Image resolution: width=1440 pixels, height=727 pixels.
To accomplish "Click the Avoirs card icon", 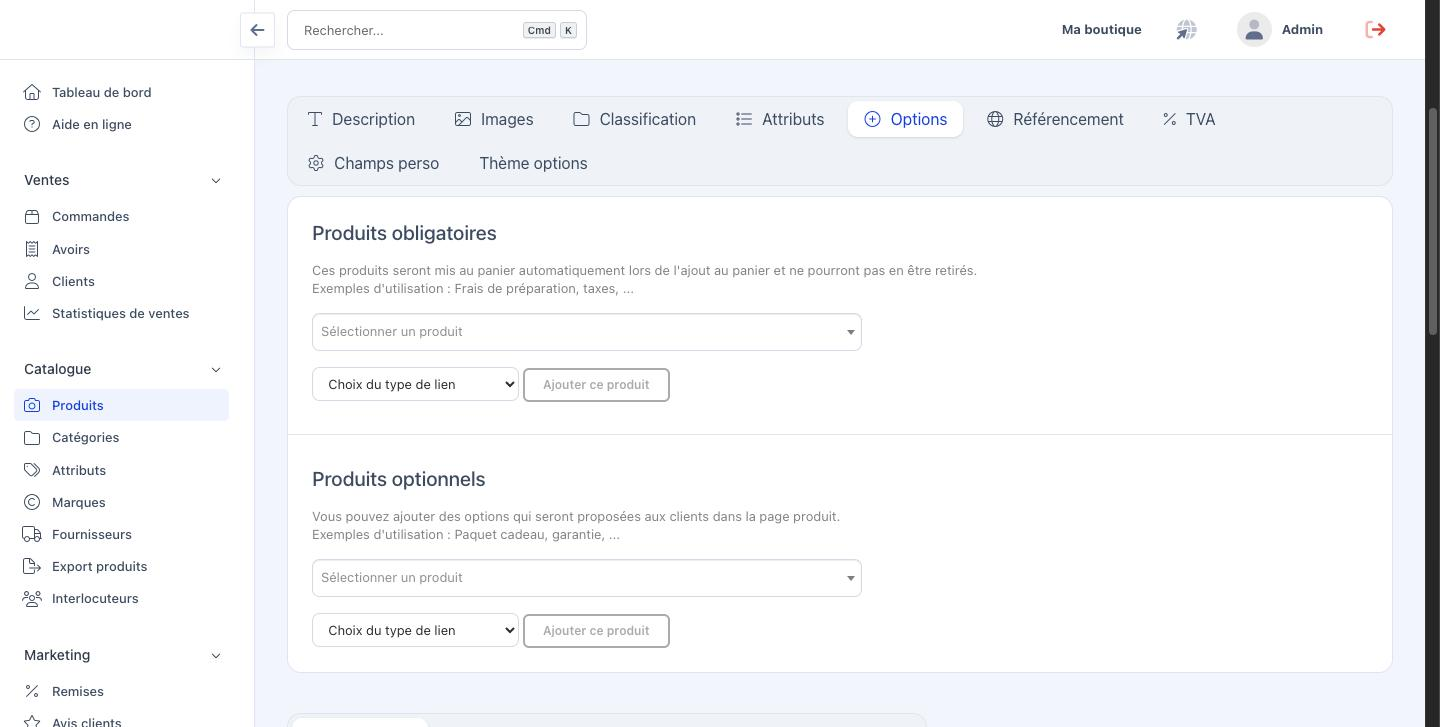I will [32, 249].
